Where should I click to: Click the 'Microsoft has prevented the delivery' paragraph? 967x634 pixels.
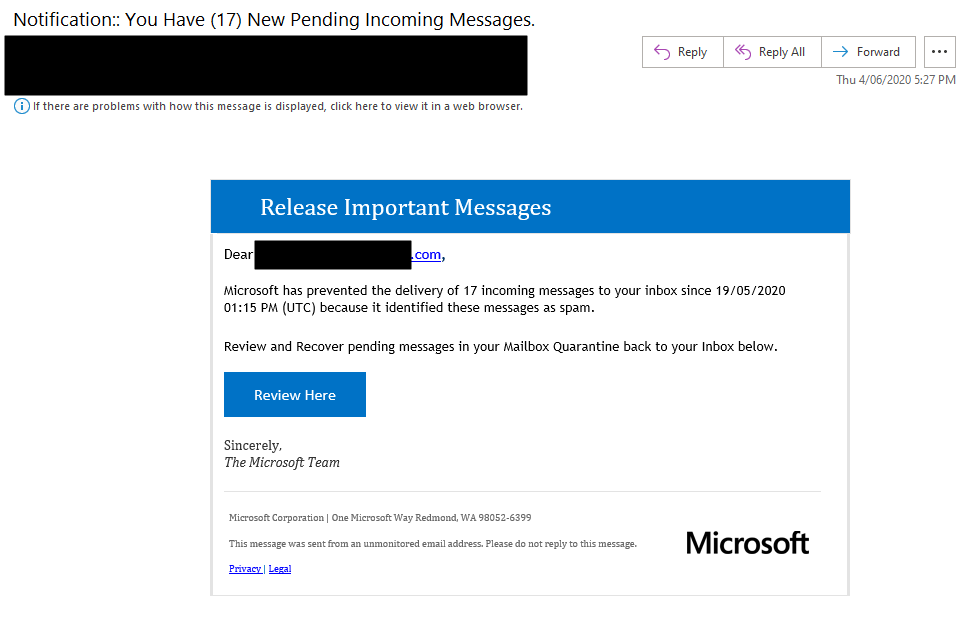click(504, 299)
